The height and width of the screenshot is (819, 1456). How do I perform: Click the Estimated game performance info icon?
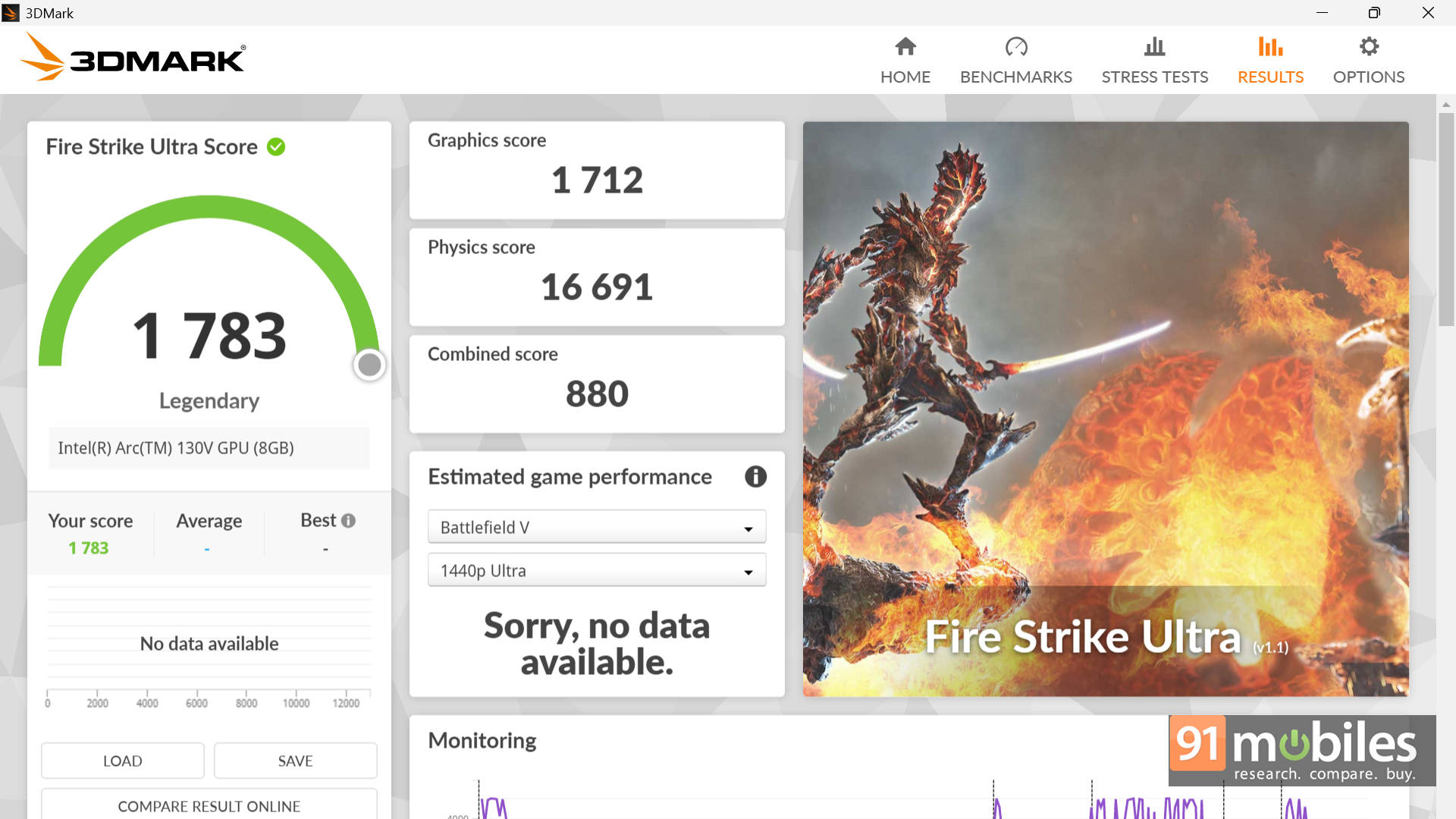click(755, 477)
